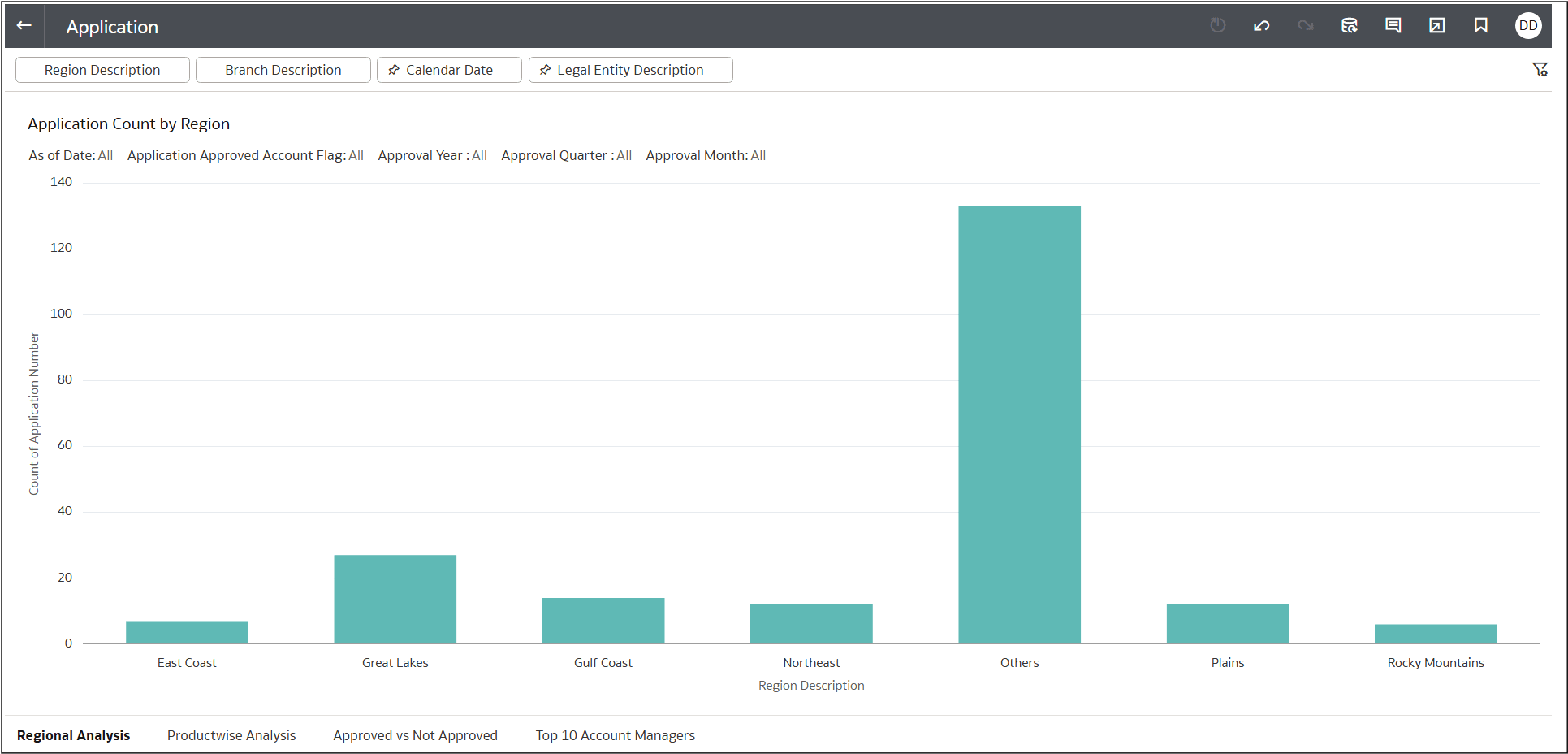The width and height of the screenshot is (1568, 754).
Task: Open the Calendar Date filter chip
Action: pos(449,70)
